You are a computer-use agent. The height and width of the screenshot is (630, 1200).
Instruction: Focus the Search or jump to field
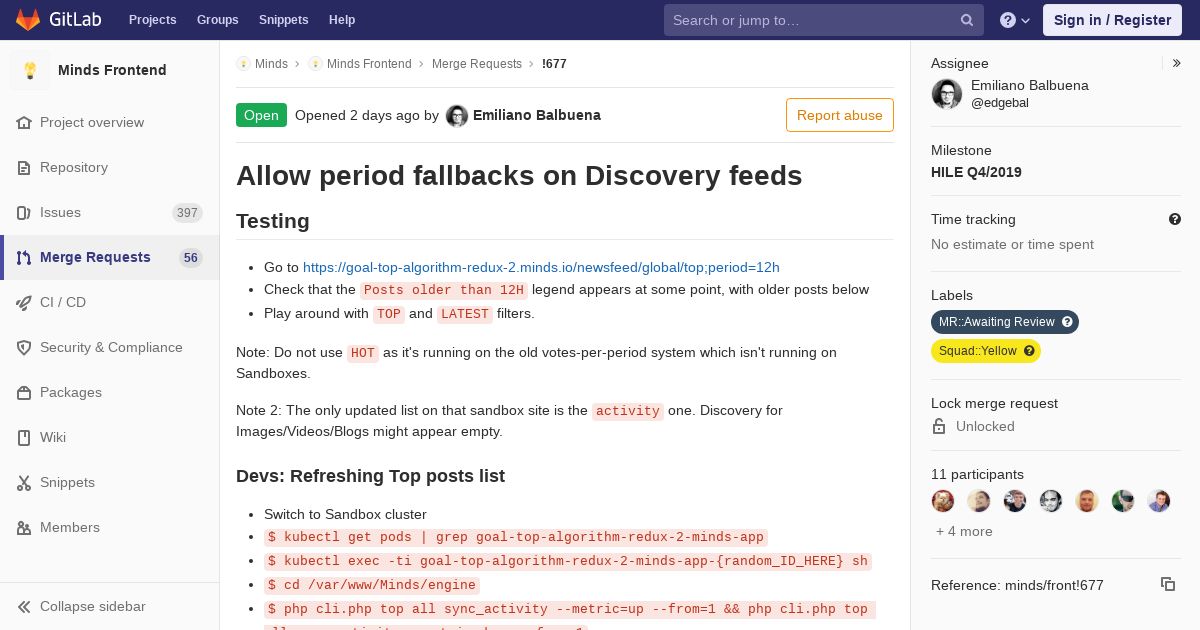[824, 20]
